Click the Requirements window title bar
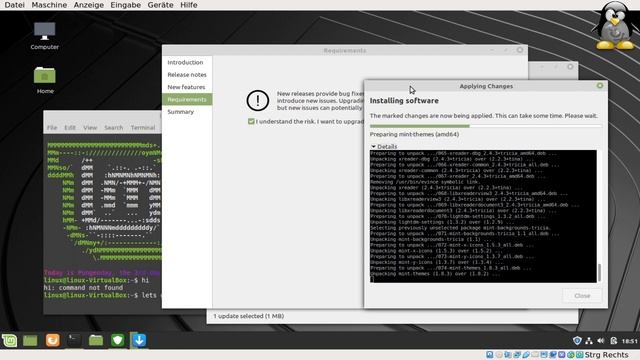 (x=345, y=50)
